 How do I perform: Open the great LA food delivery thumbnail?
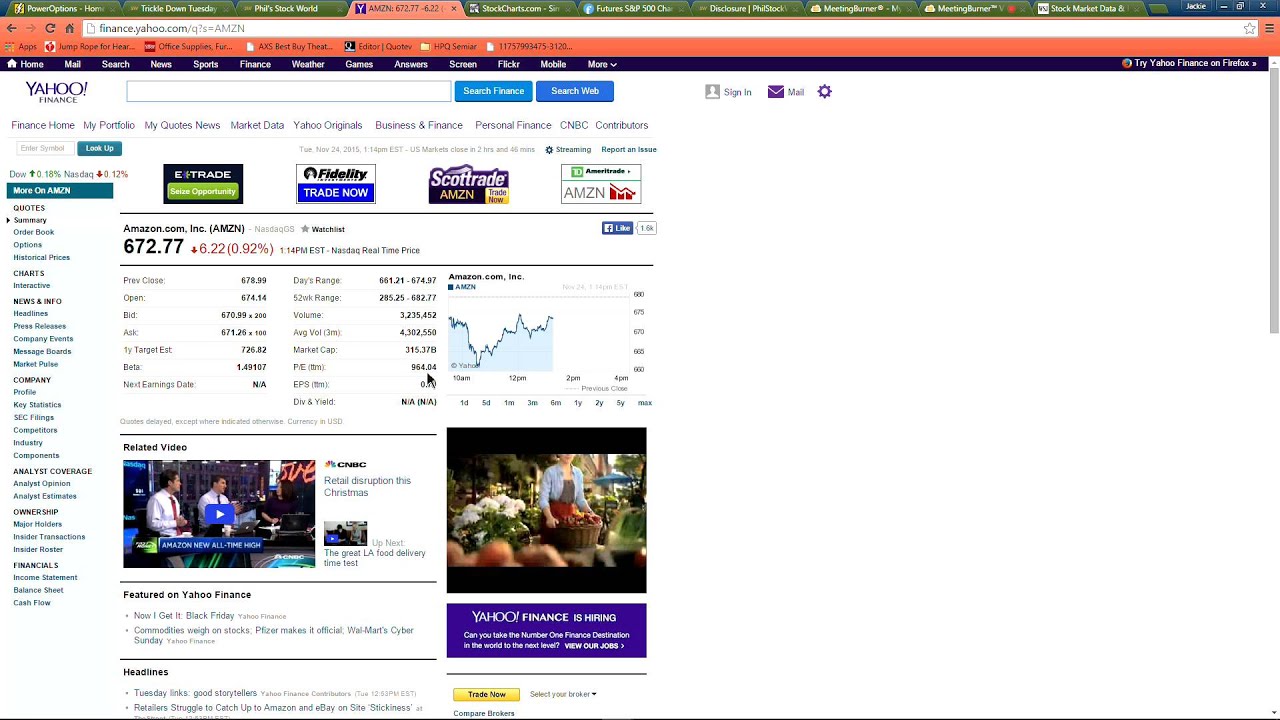[345, 533]
